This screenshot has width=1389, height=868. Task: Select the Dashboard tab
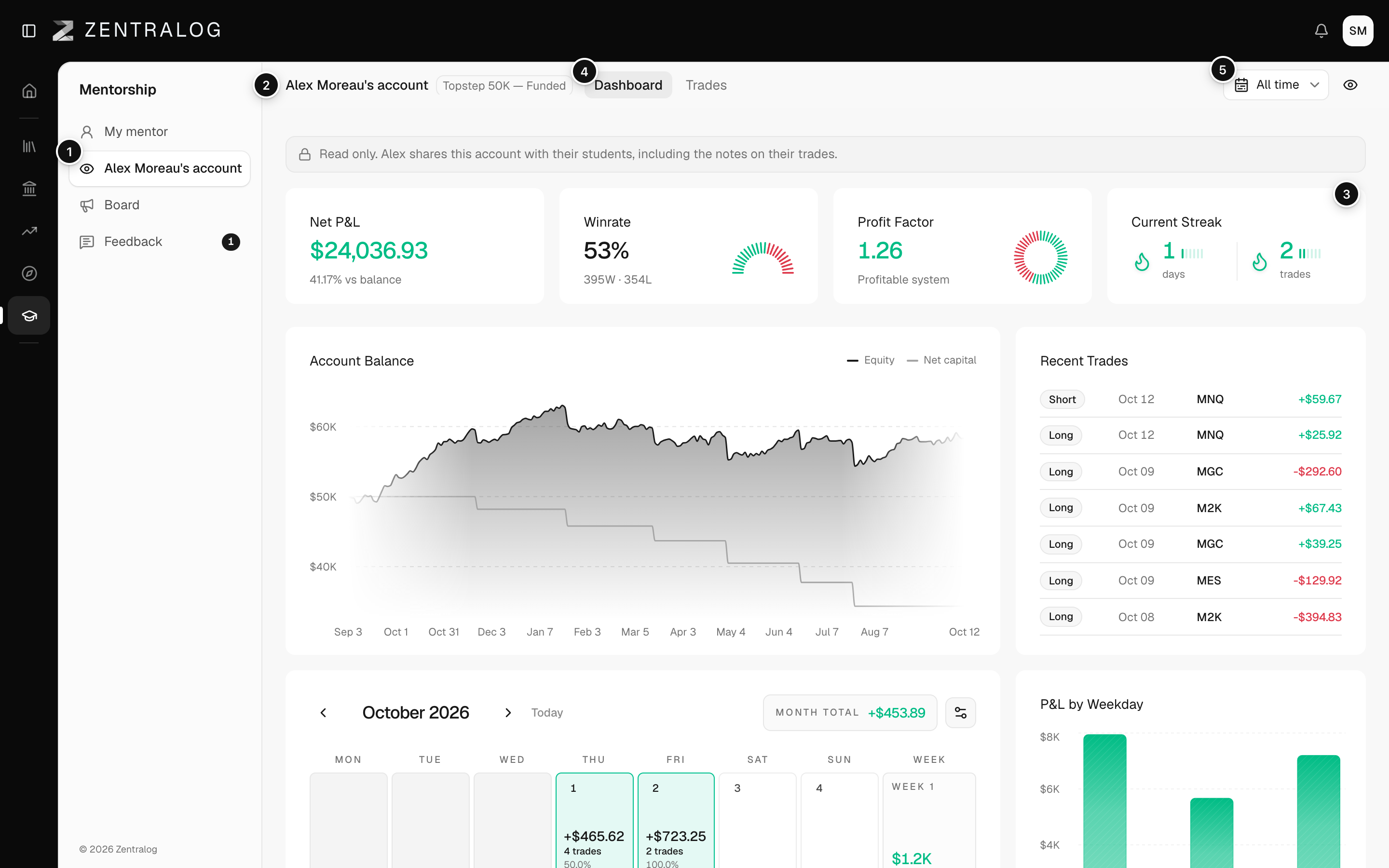tap(628, 85)
